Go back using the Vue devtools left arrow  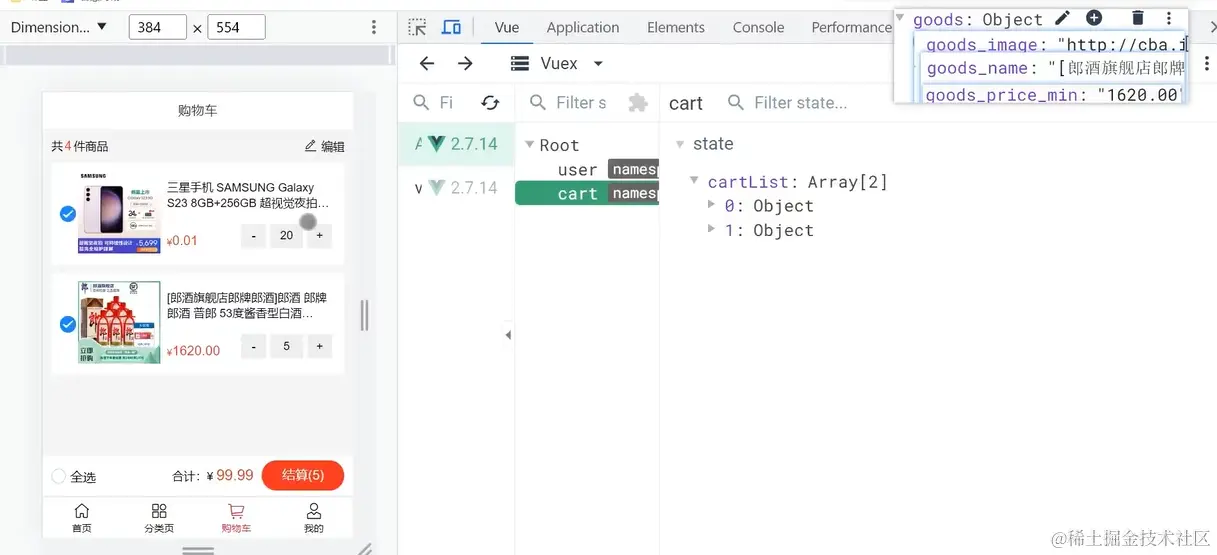pos(427,64)
